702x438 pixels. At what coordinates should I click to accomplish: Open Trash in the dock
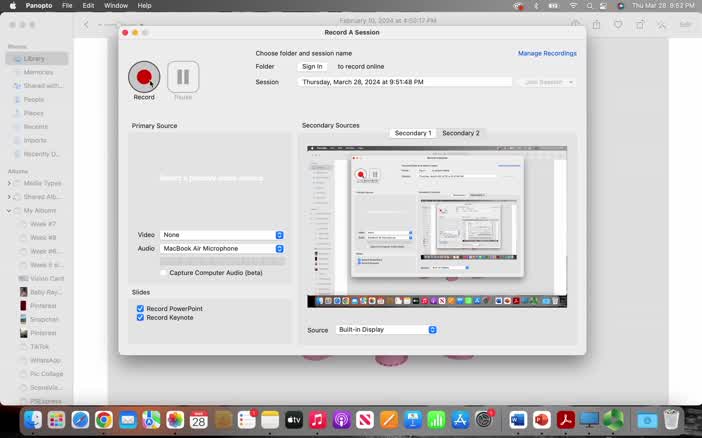pyautogui.click(x=671, y=420)
